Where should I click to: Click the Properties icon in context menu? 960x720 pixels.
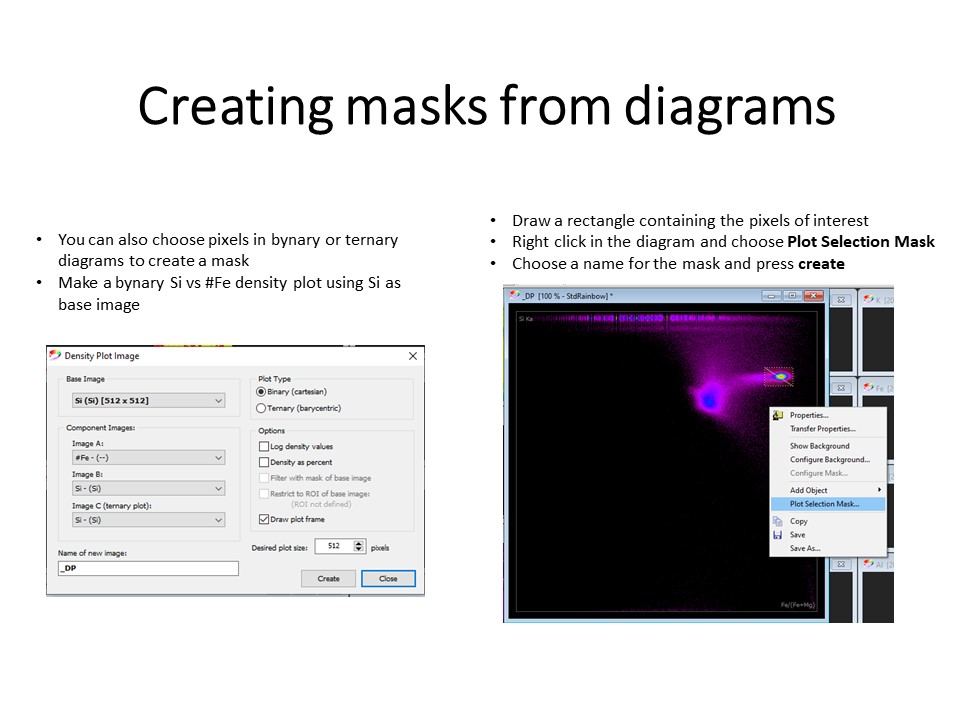pyautogui.click(x=778, y=415)
